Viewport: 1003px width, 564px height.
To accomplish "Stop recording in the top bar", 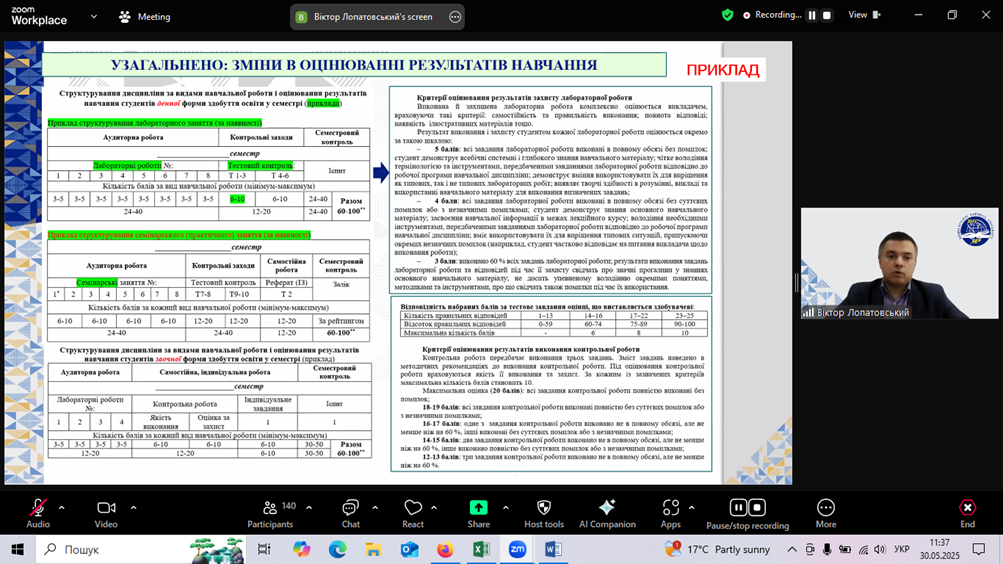I will click(x=826, y=15).
